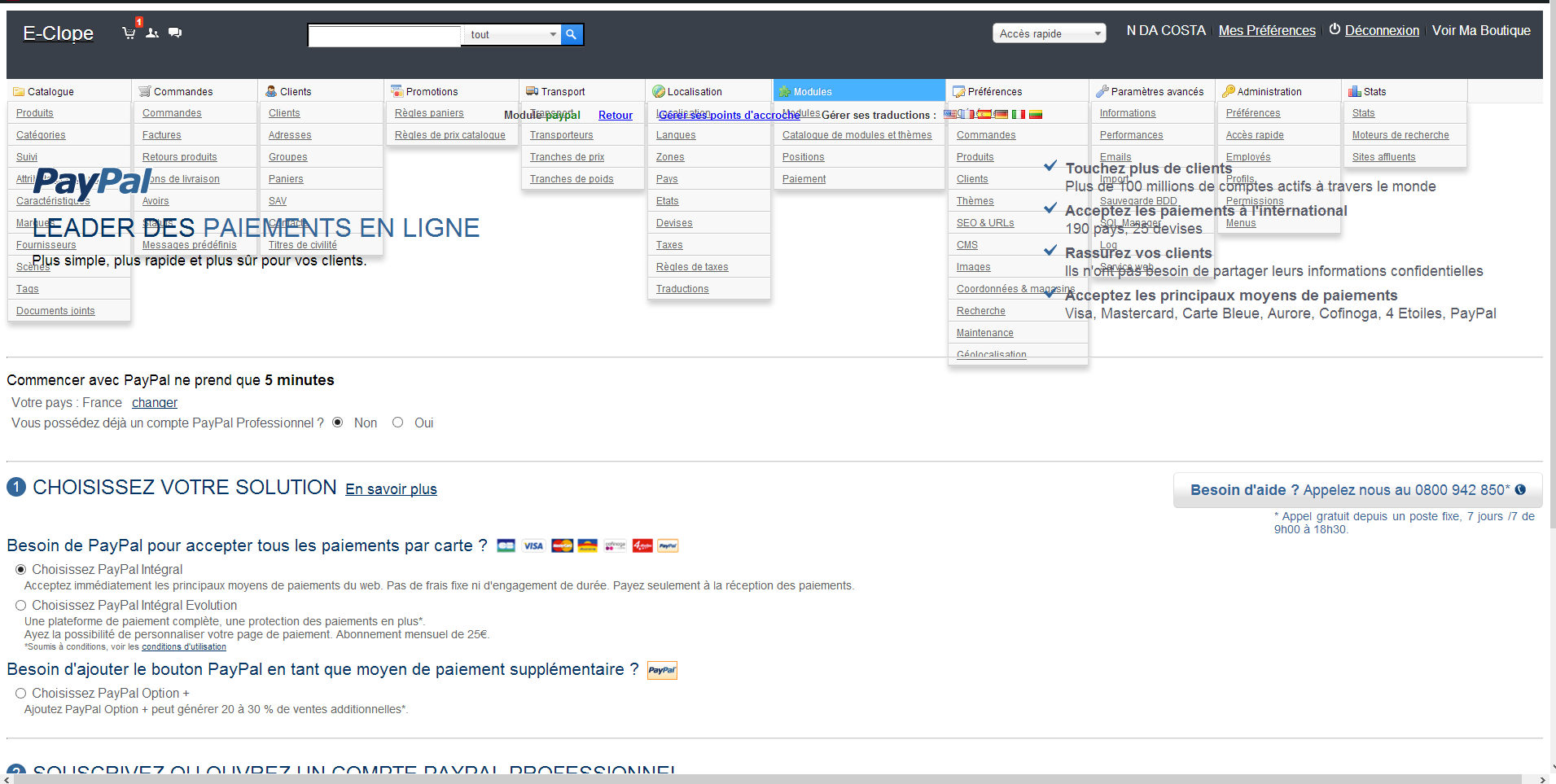Open Moteurs de recherche under Stats

pos(1400,135)
